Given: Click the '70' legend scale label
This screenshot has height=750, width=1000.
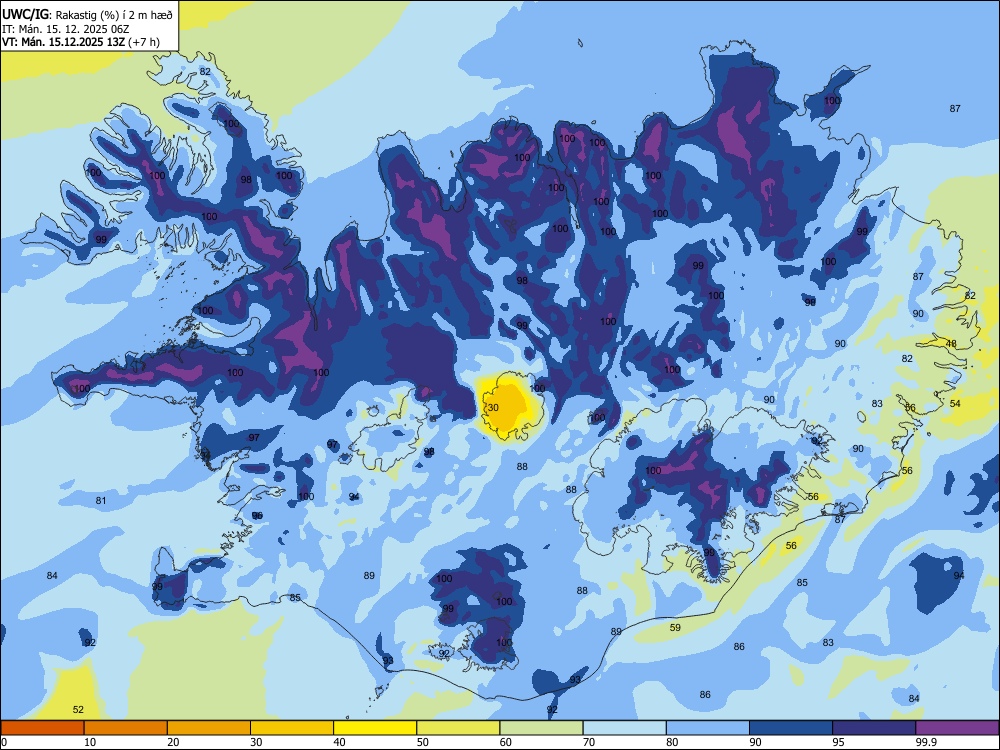Looking at the screenshot, I should [x=589, y=742].
